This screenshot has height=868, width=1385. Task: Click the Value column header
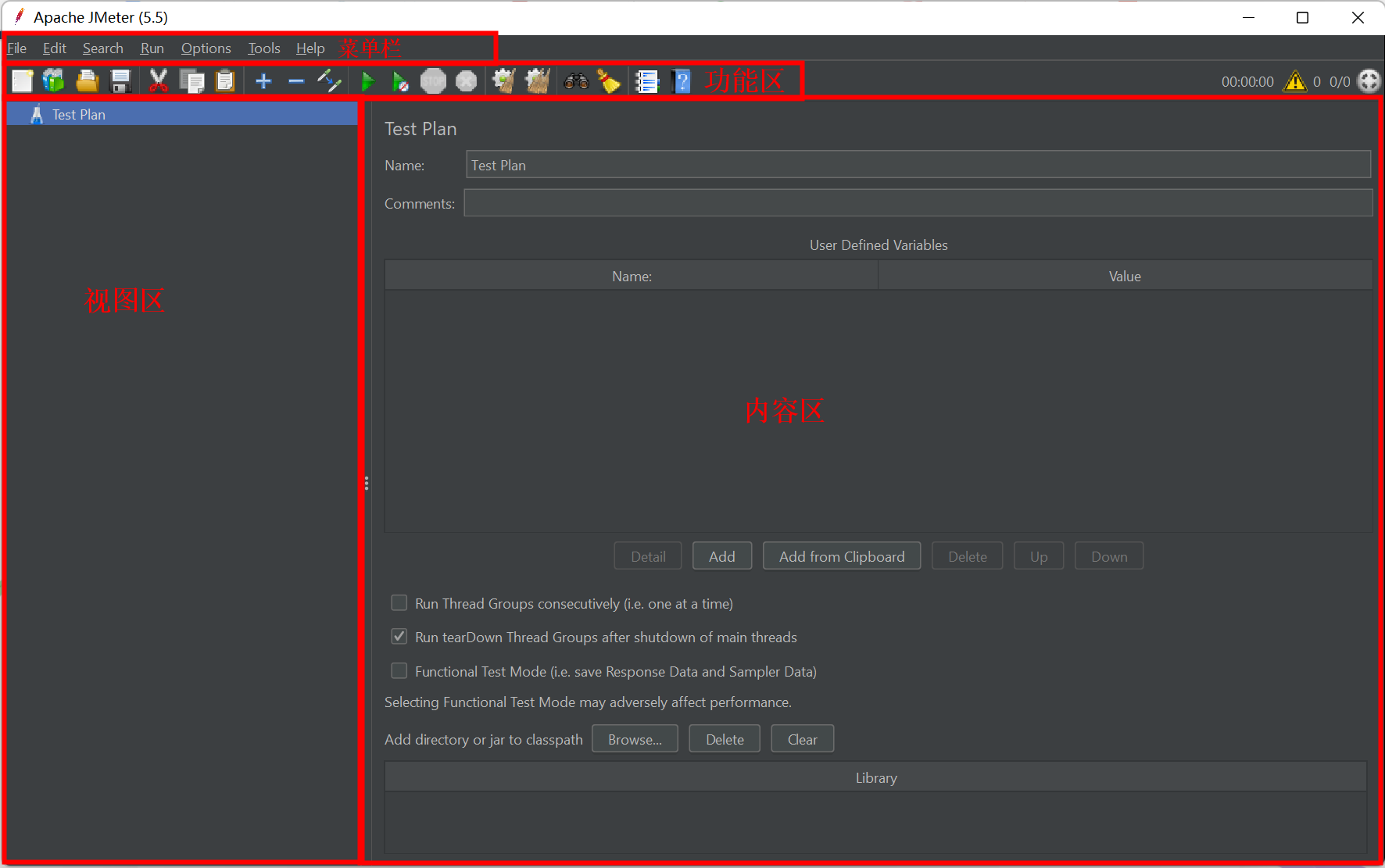1125,276
